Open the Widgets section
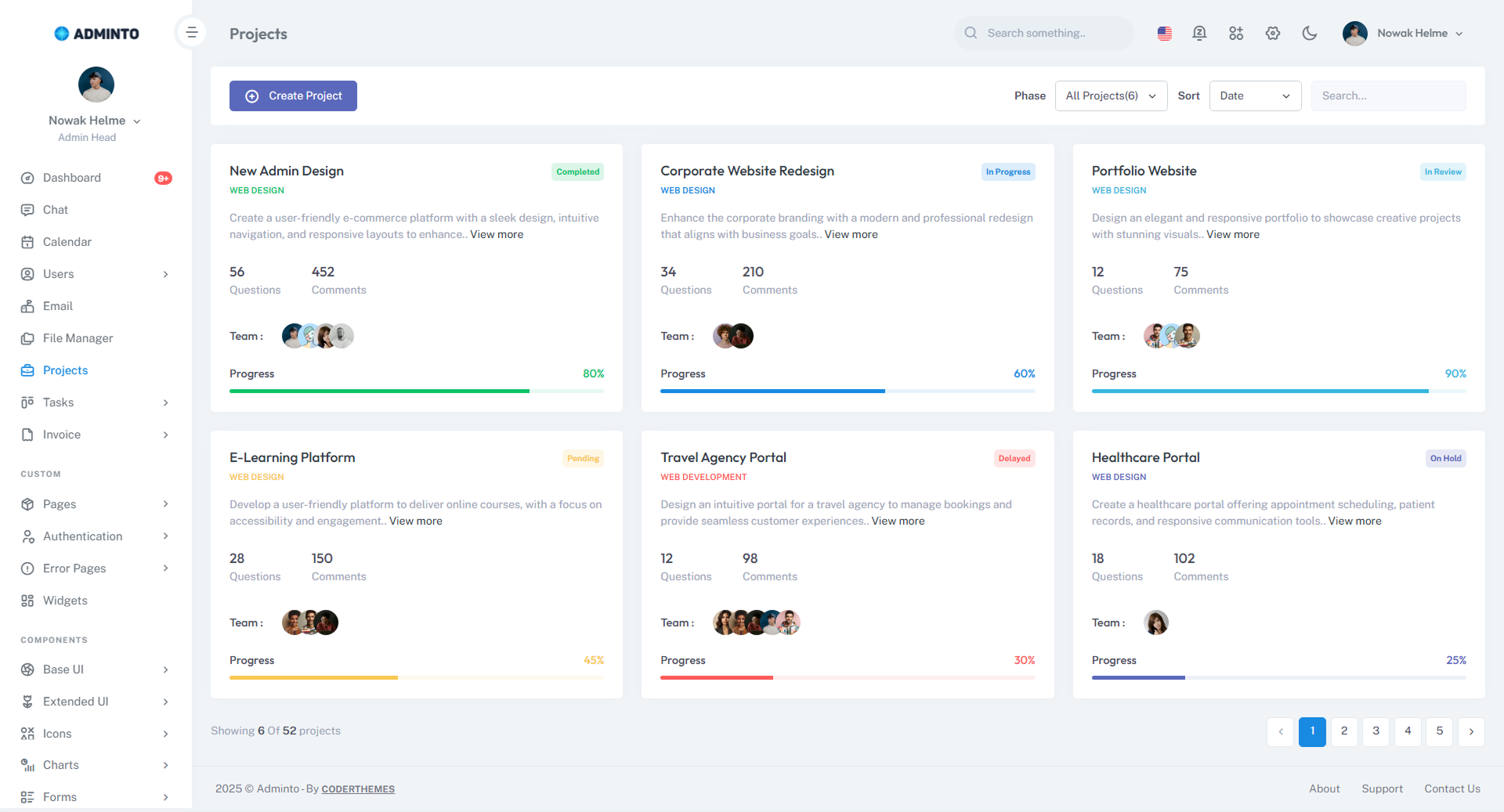Image resolution: width=1504 pixels, height=812 pixels. (66, 600)
